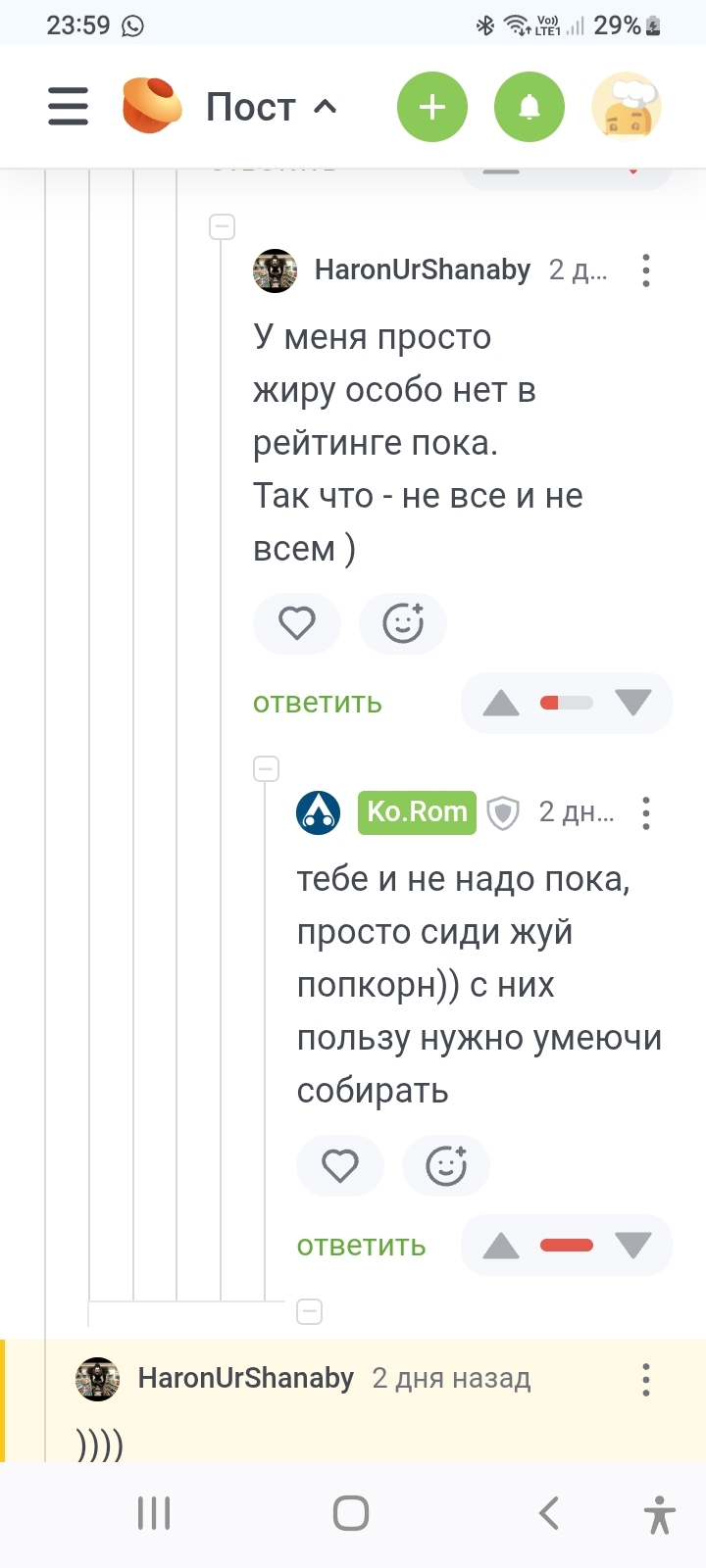Tap the rating bar on Ko.Rom's comment
Viewport: 706px width, 1568px height.
point(567,1246)
